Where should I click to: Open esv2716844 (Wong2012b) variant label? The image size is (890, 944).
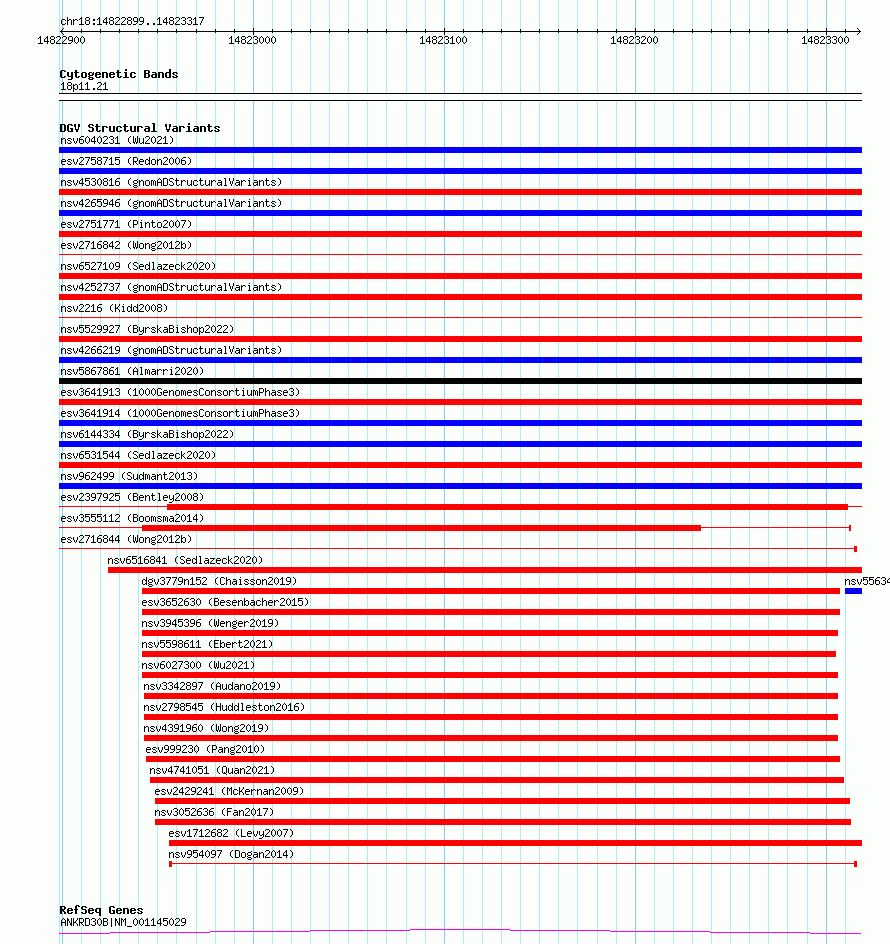point(126,539)
